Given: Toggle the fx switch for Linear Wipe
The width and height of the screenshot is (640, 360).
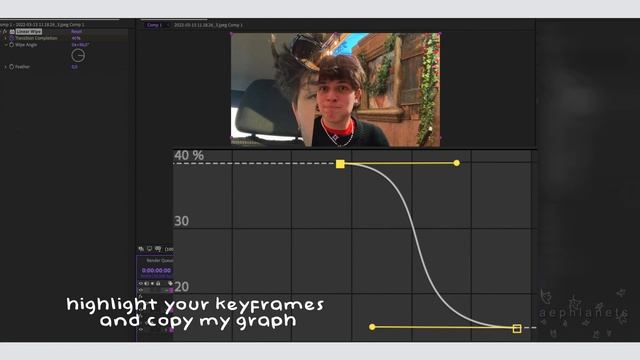Looking at the screenshot, I should [4, 31].
